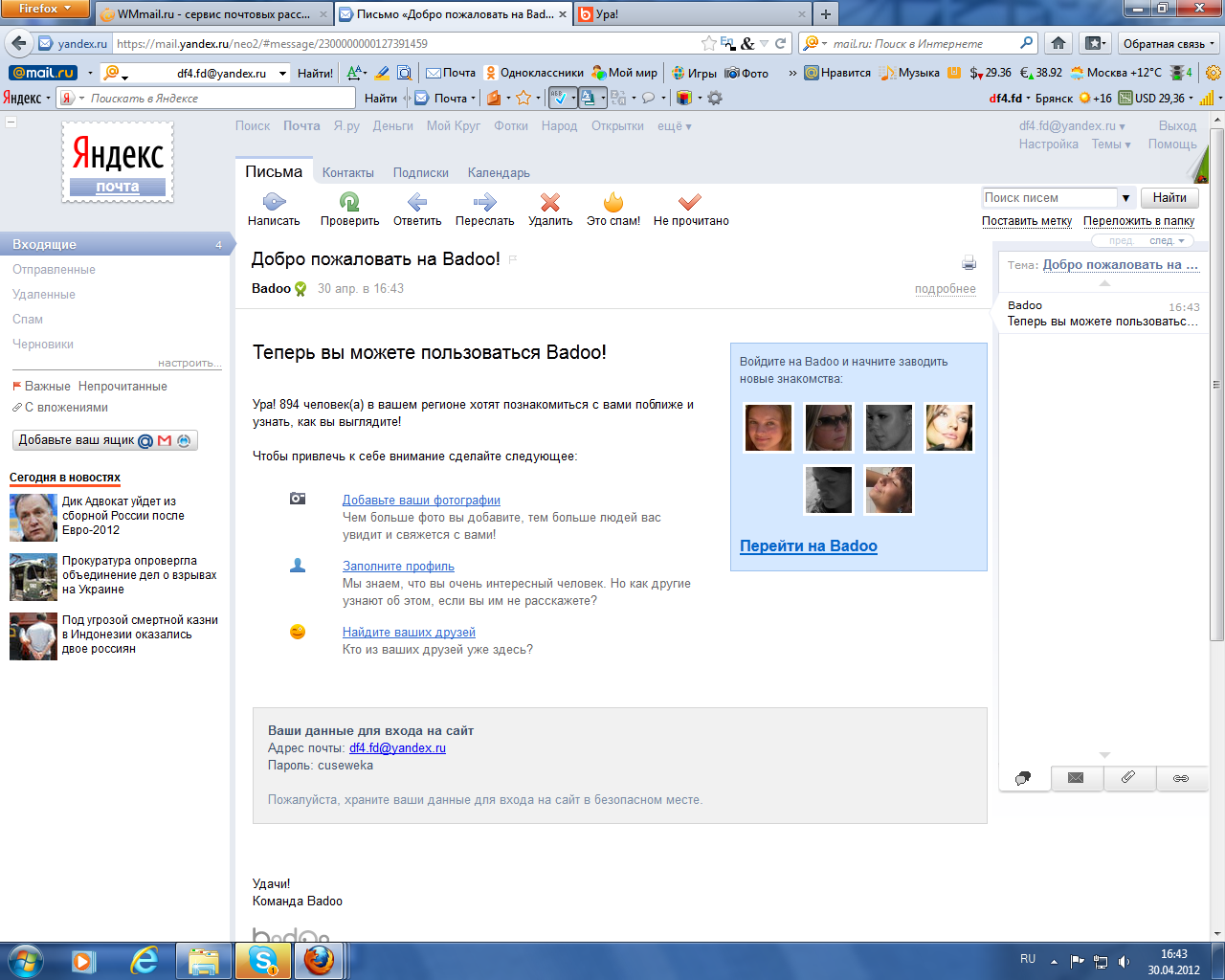Switch to the Календарь tab
This screenshot has height=980, width=1225.
point(499,172)
